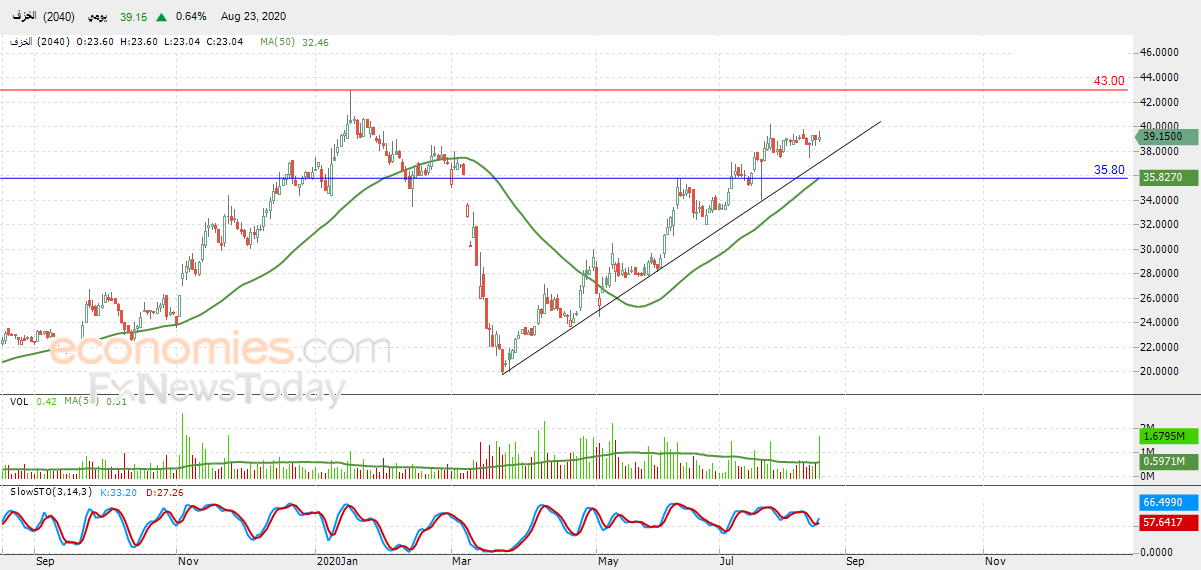
Task: Click the green up-arrow price change icon
Action: (x=161, y=17)
